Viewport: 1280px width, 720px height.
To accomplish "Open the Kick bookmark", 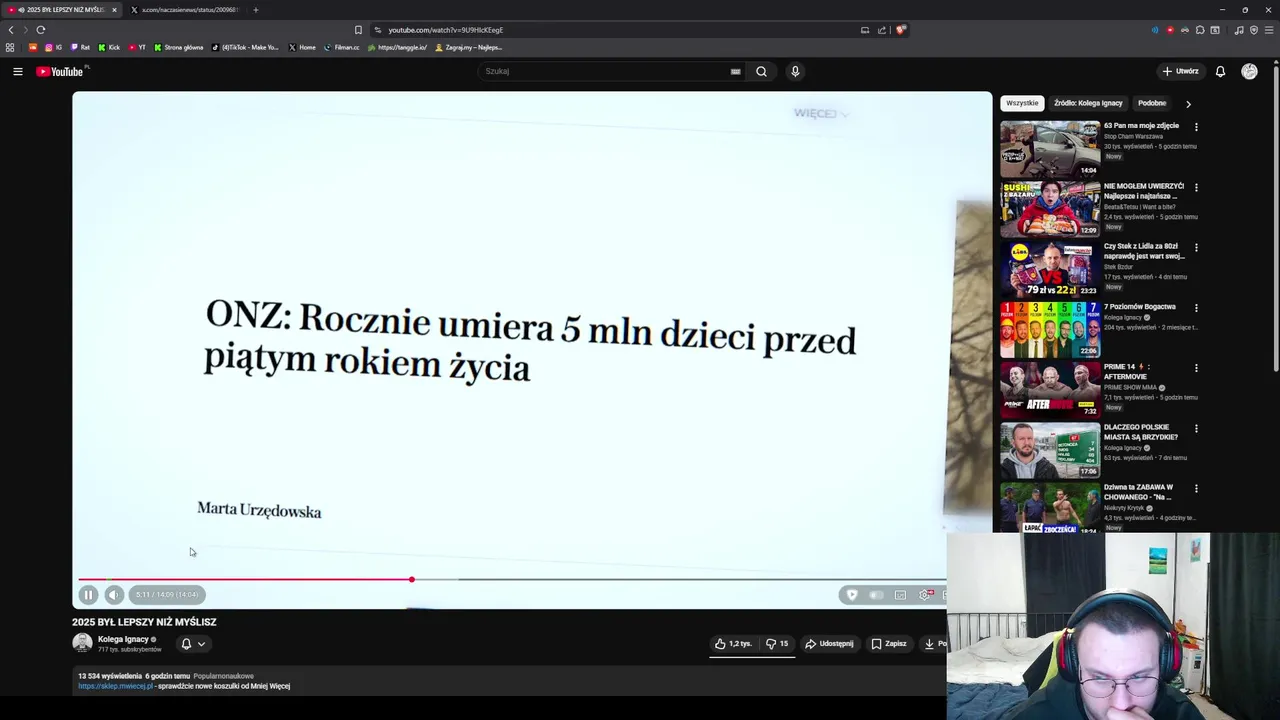I will (109, 47).
